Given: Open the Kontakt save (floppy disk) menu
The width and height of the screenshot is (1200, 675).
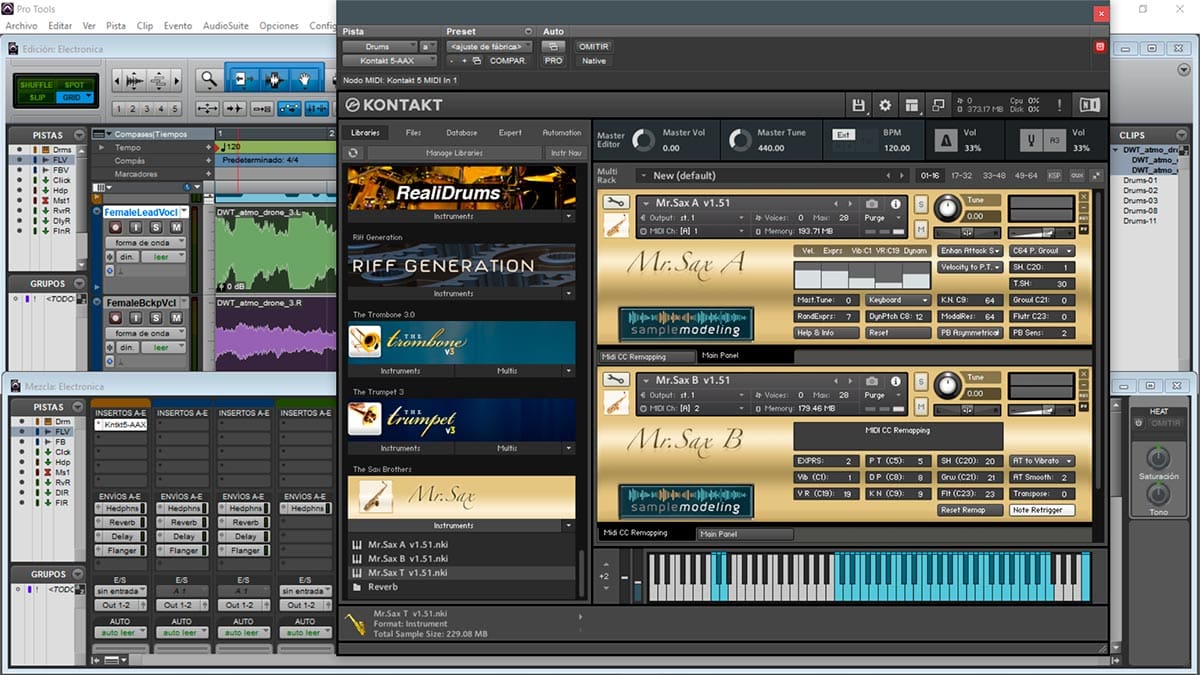Looking at the screenshot, I should point(858,105).
